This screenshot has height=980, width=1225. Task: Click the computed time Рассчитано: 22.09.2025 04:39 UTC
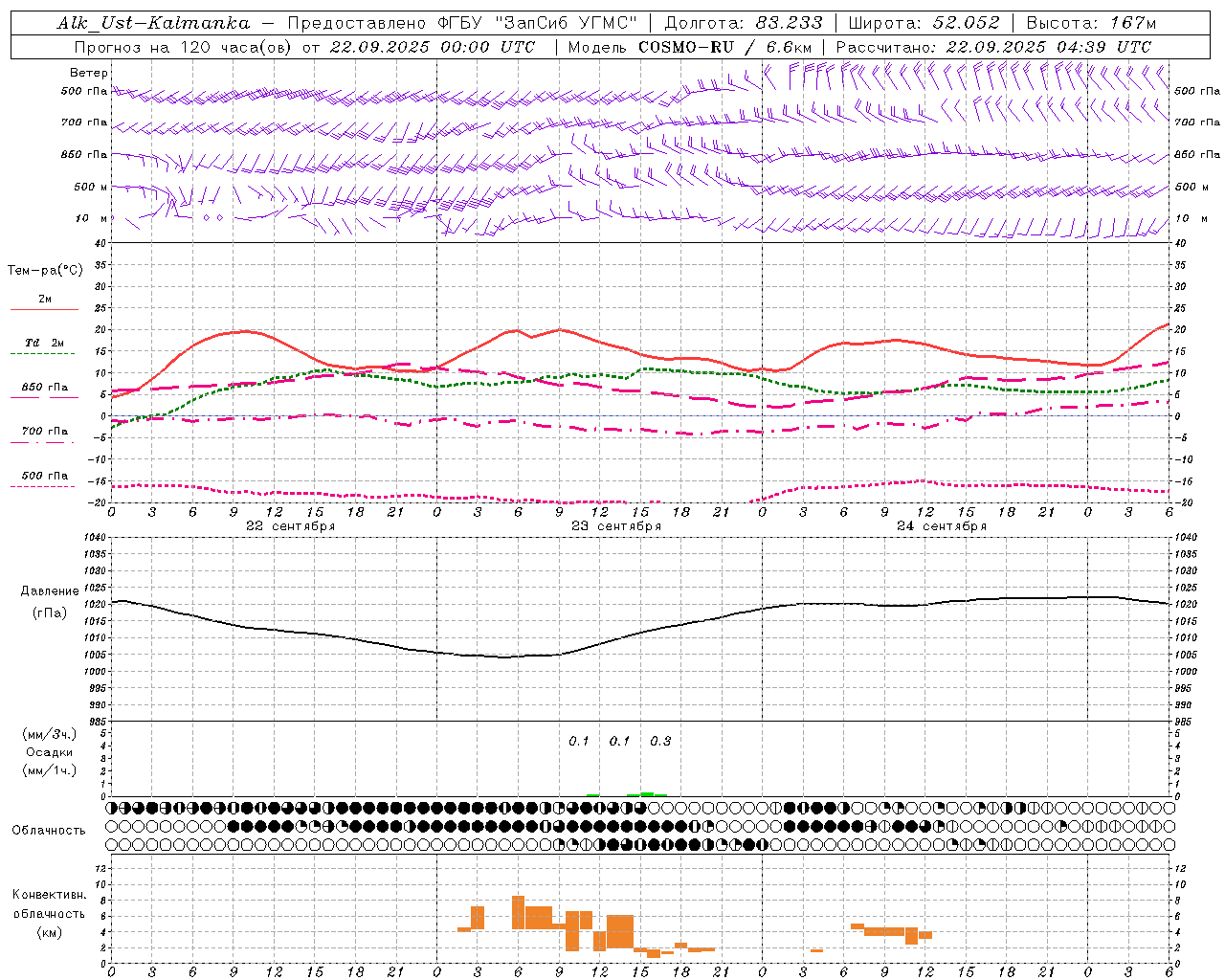pyautogui.click(x=993, y=47)
